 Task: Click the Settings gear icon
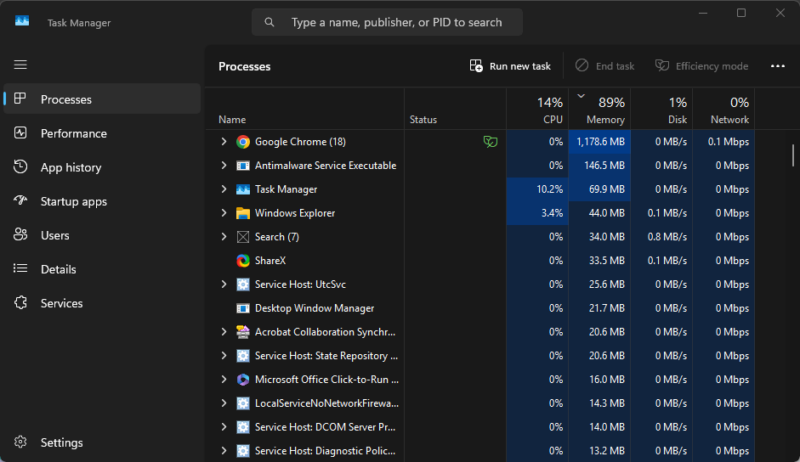click(20, 442)
